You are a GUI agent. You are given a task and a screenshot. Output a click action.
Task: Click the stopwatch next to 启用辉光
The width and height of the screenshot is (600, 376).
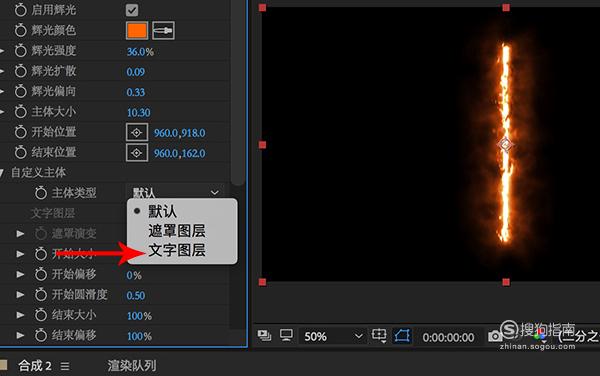click(21, 10)
